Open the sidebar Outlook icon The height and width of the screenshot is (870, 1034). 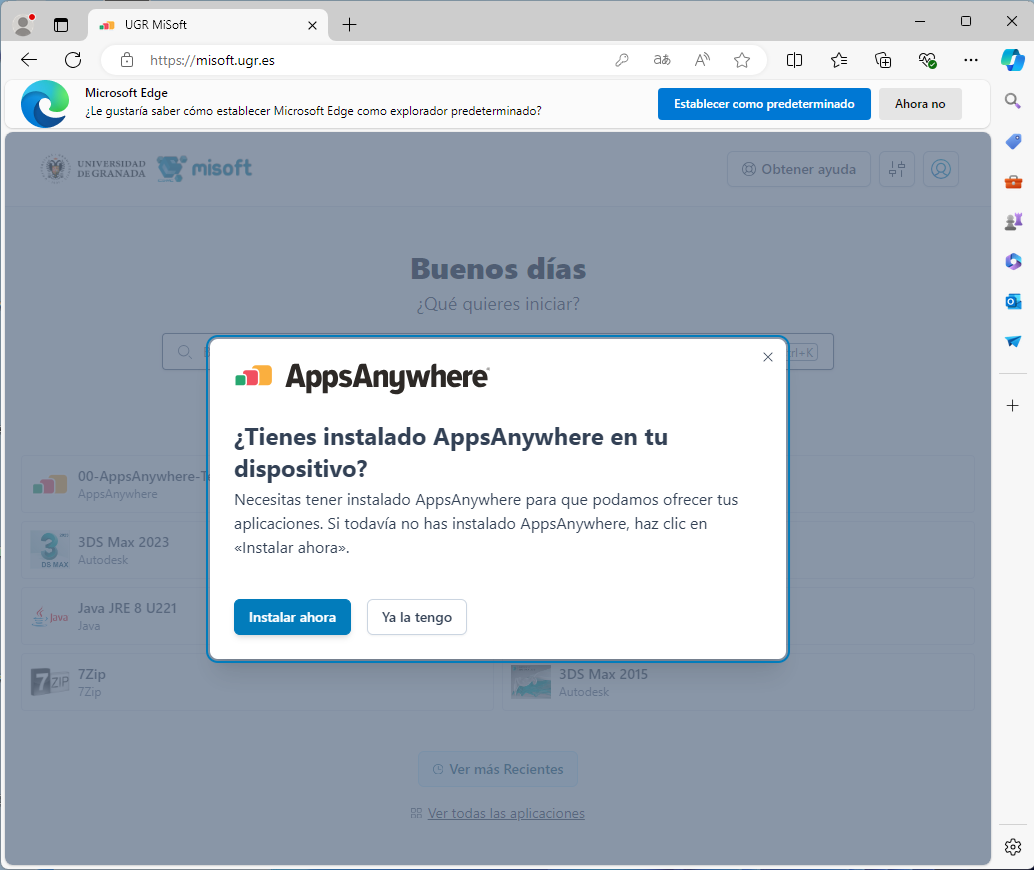point(1013,301)
